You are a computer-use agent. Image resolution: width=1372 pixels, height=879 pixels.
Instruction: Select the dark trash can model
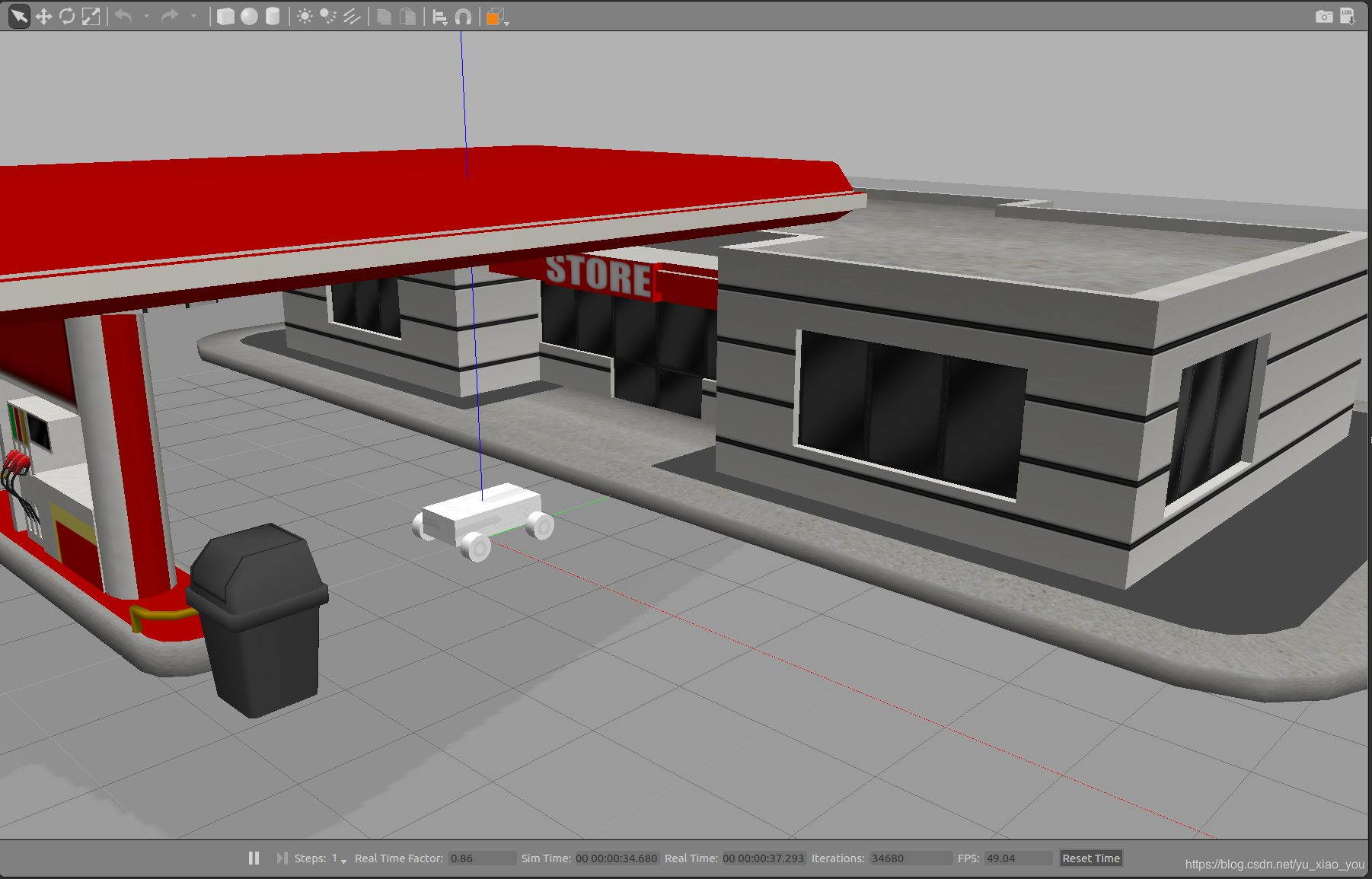tap(259, 620)
